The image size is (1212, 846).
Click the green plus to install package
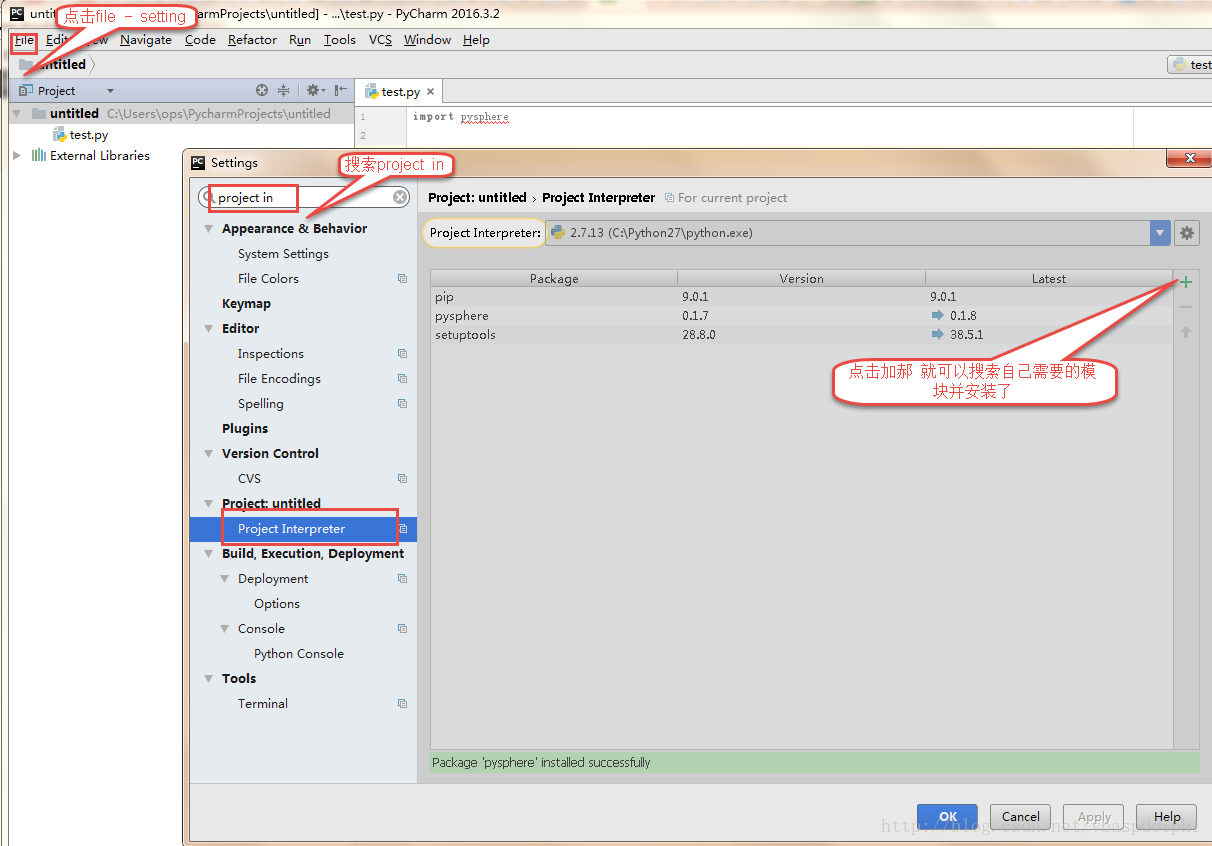point(1186,282)
